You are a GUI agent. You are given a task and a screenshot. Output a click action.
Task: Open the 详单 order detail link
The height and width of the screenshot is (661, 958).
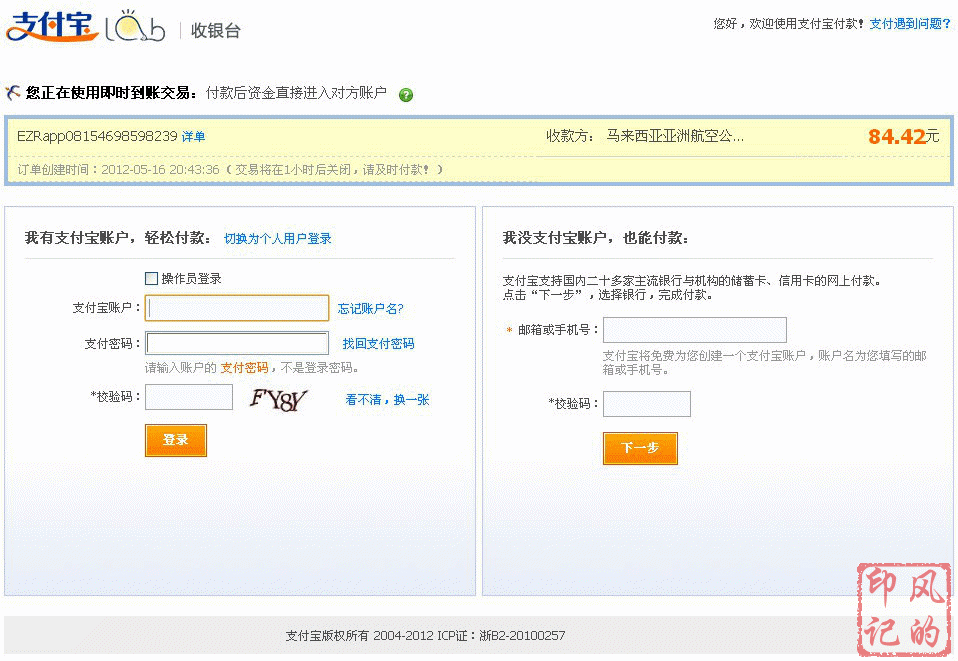click(x=193, y=136)
